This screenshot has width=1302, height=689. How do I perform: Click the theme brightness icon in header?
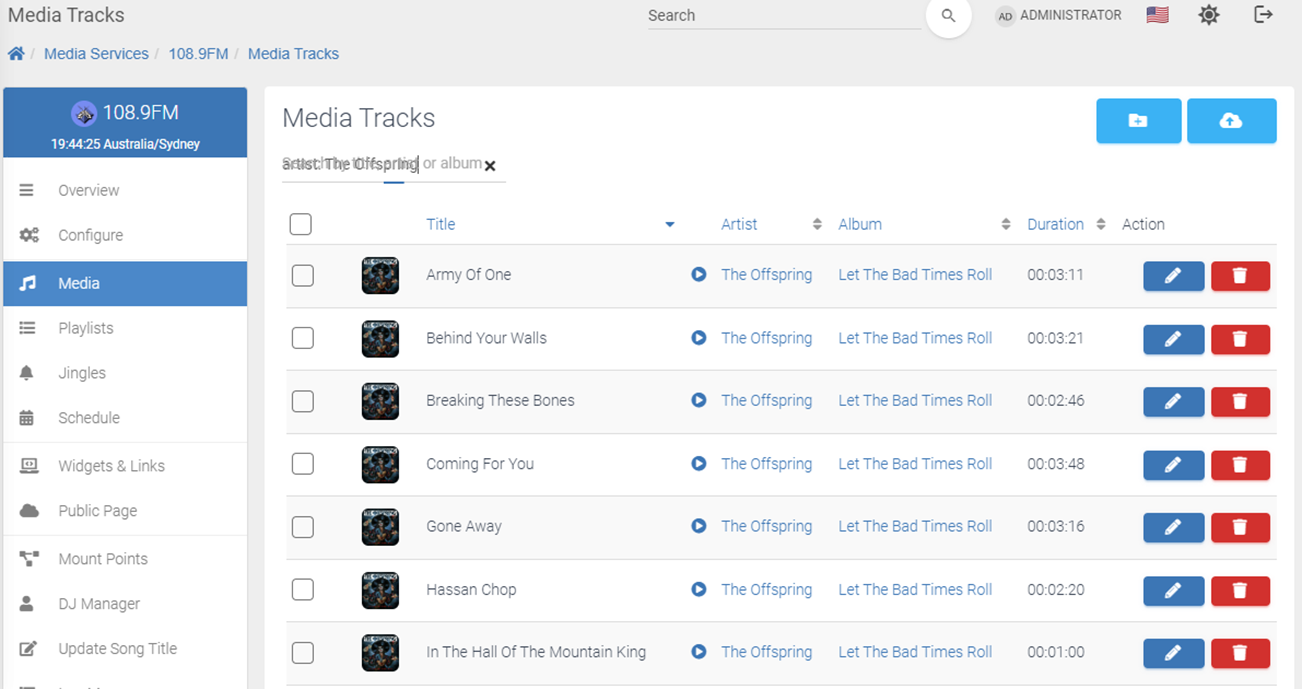(x=1209, y=15)
